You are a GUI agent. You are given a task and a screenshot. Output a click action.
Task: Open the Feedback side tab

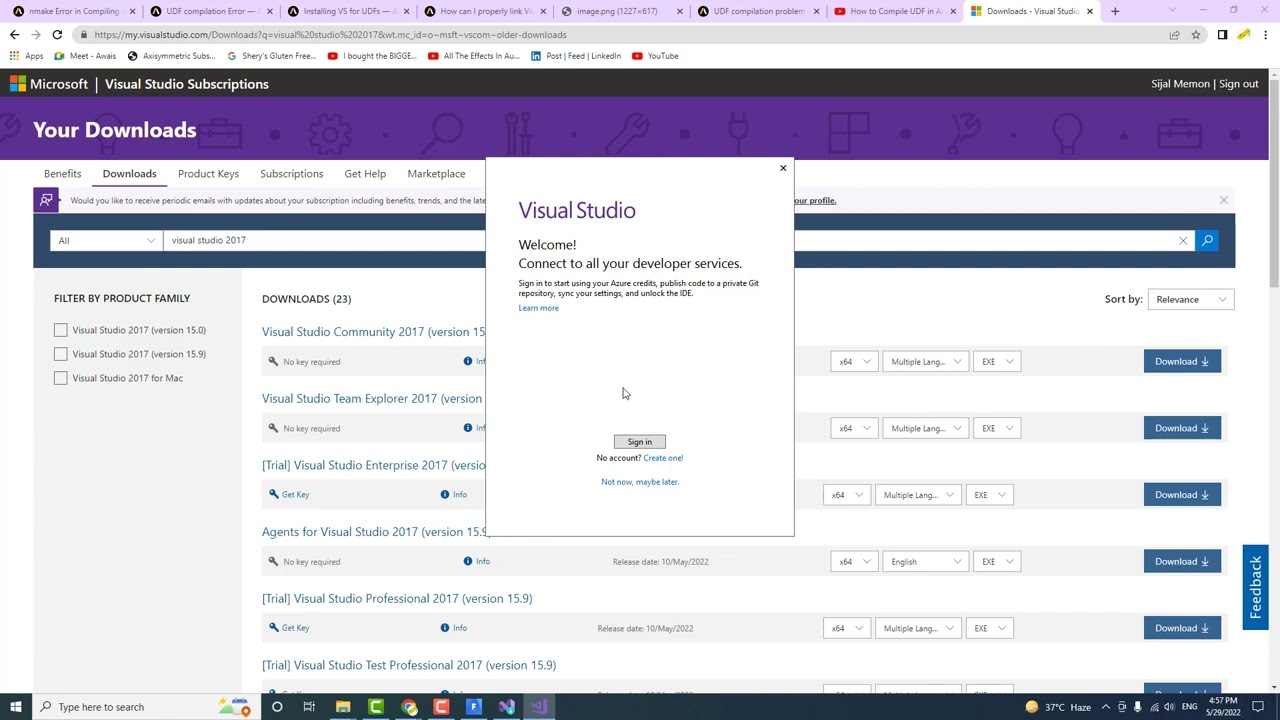(x=1255, y=587)
